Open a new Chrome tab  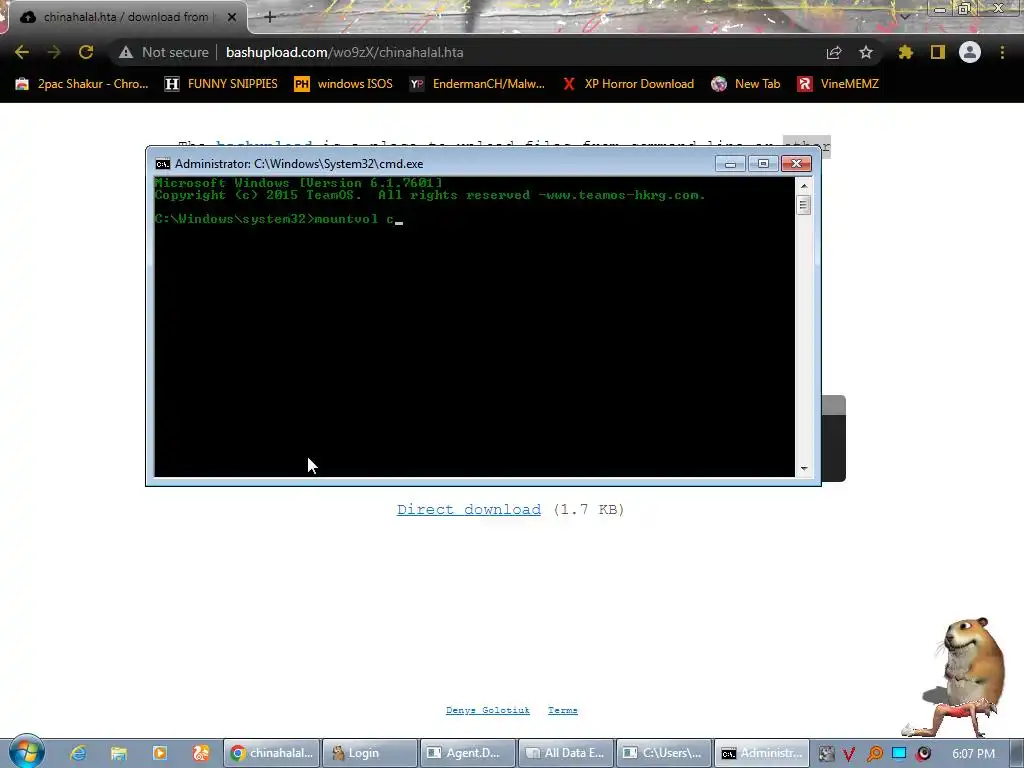270,18
